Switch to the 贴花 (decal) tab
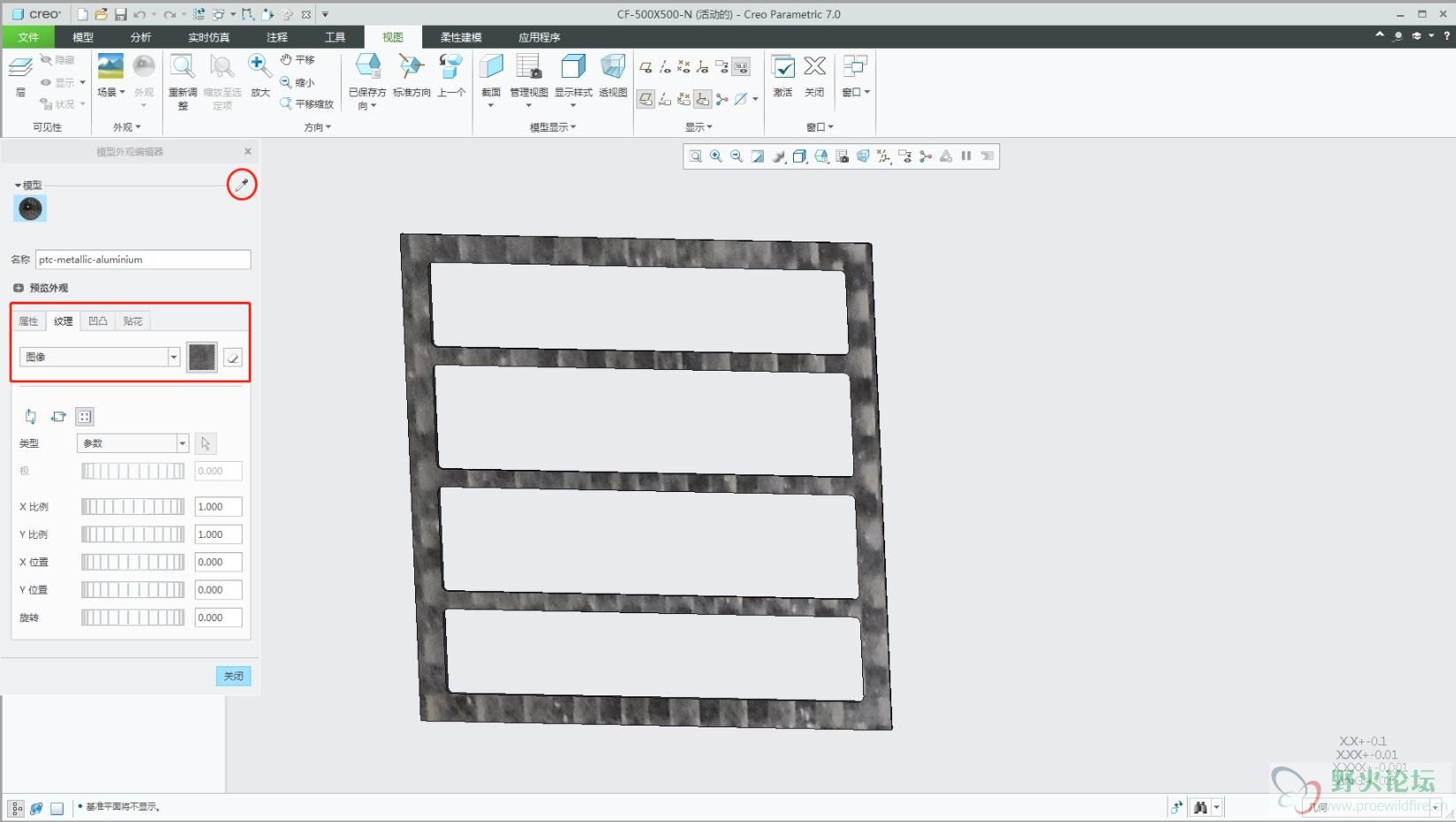1456x822 pixels. (133, 321)
